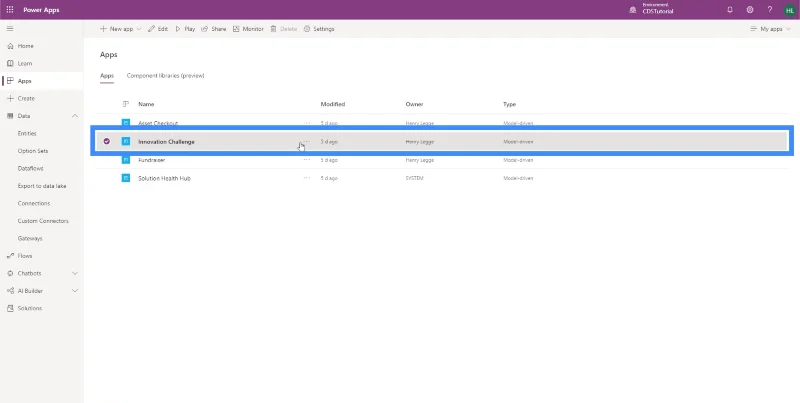Open more options for Solution Health Hub
The image size is (800, 403).
307,178
